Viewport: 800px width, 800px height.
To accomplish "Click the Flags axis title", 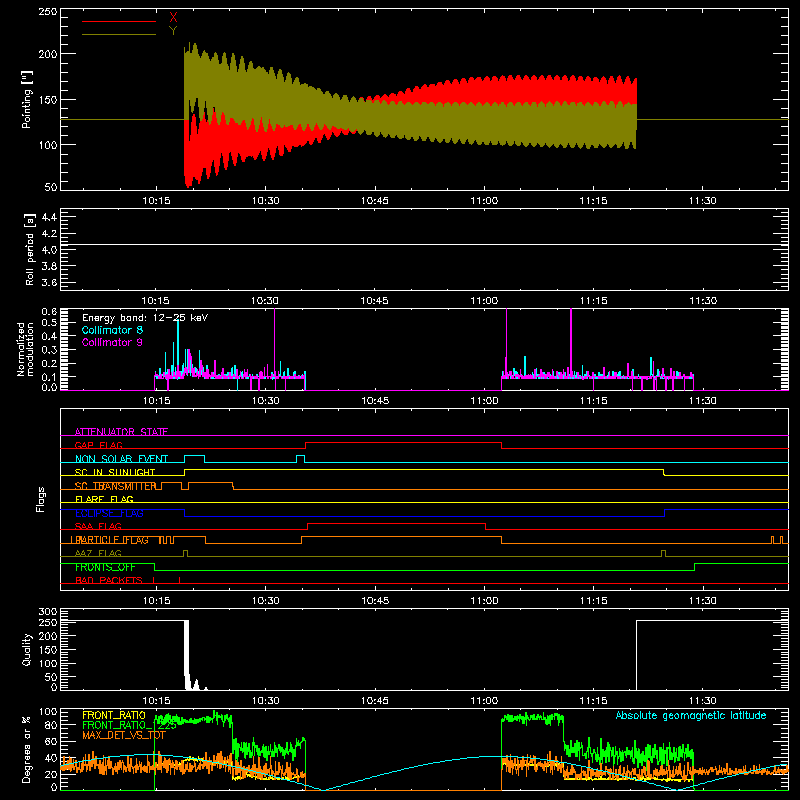I will 40,499.
